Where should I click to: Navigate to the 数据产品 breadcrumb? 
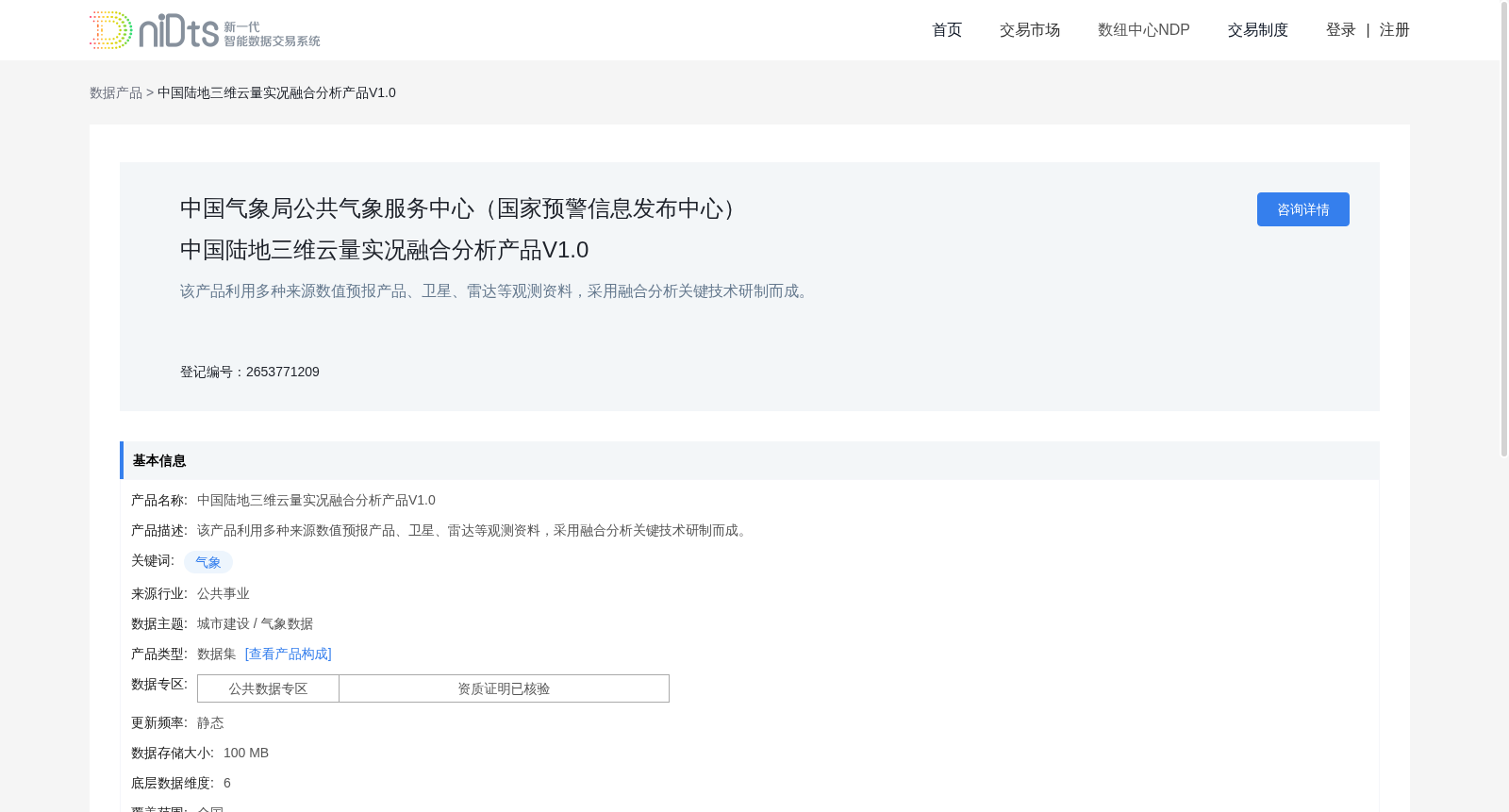point(116,92)
